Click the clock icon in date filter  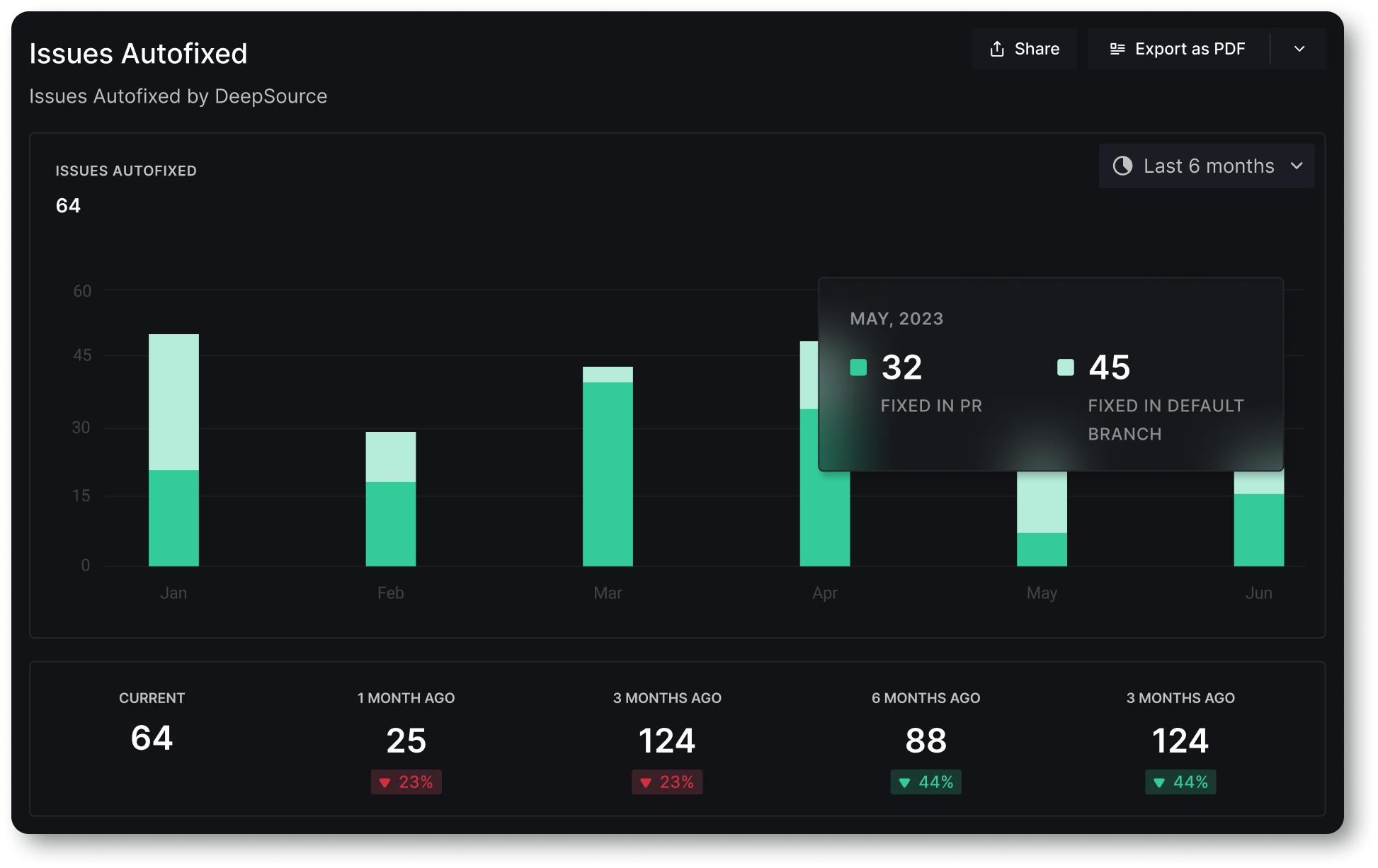(x=1122, y=166)
